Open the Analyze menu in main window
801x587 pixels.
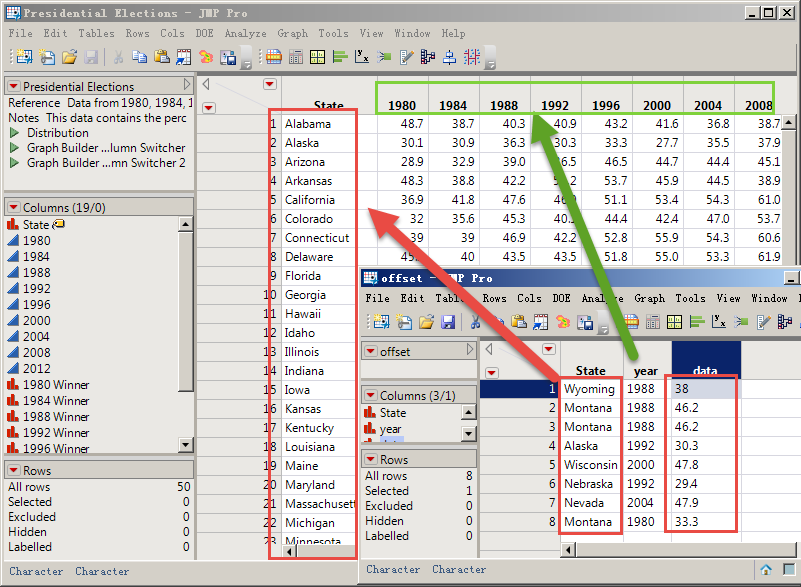pos(245,33)
